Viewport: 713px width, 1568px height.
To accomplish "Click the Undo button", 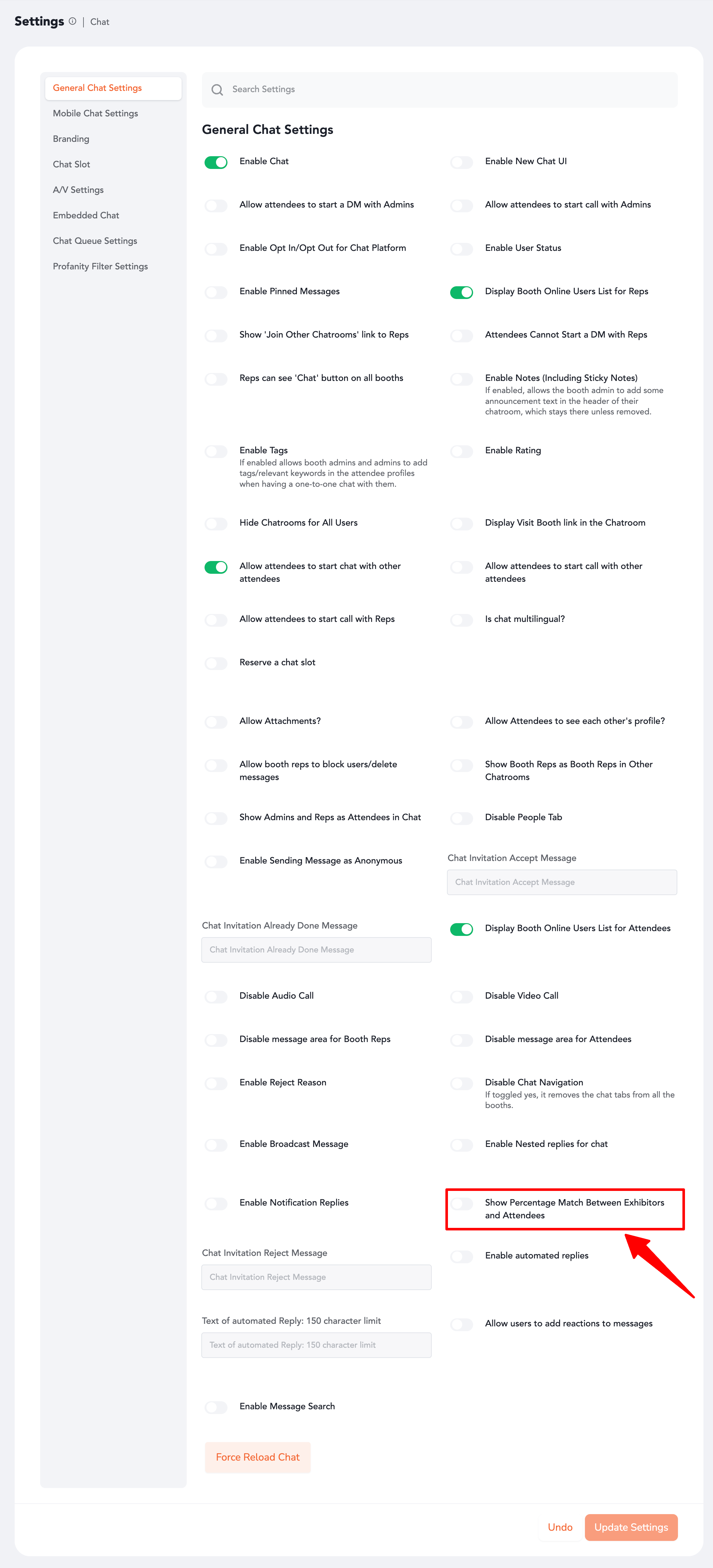I will pyautogui.click(x=560, y=1527).
